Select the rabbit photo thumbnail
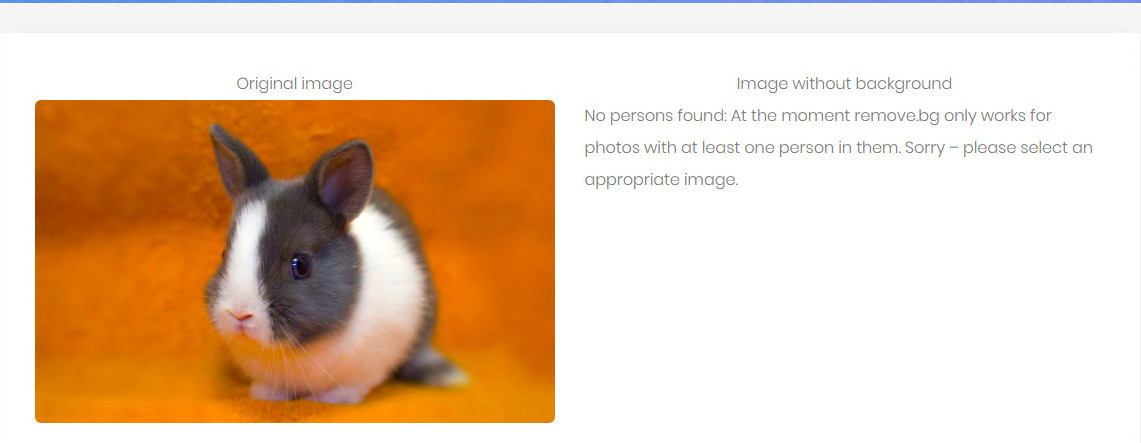Viewport: 1141px width, 443px height. coord(295,261)
